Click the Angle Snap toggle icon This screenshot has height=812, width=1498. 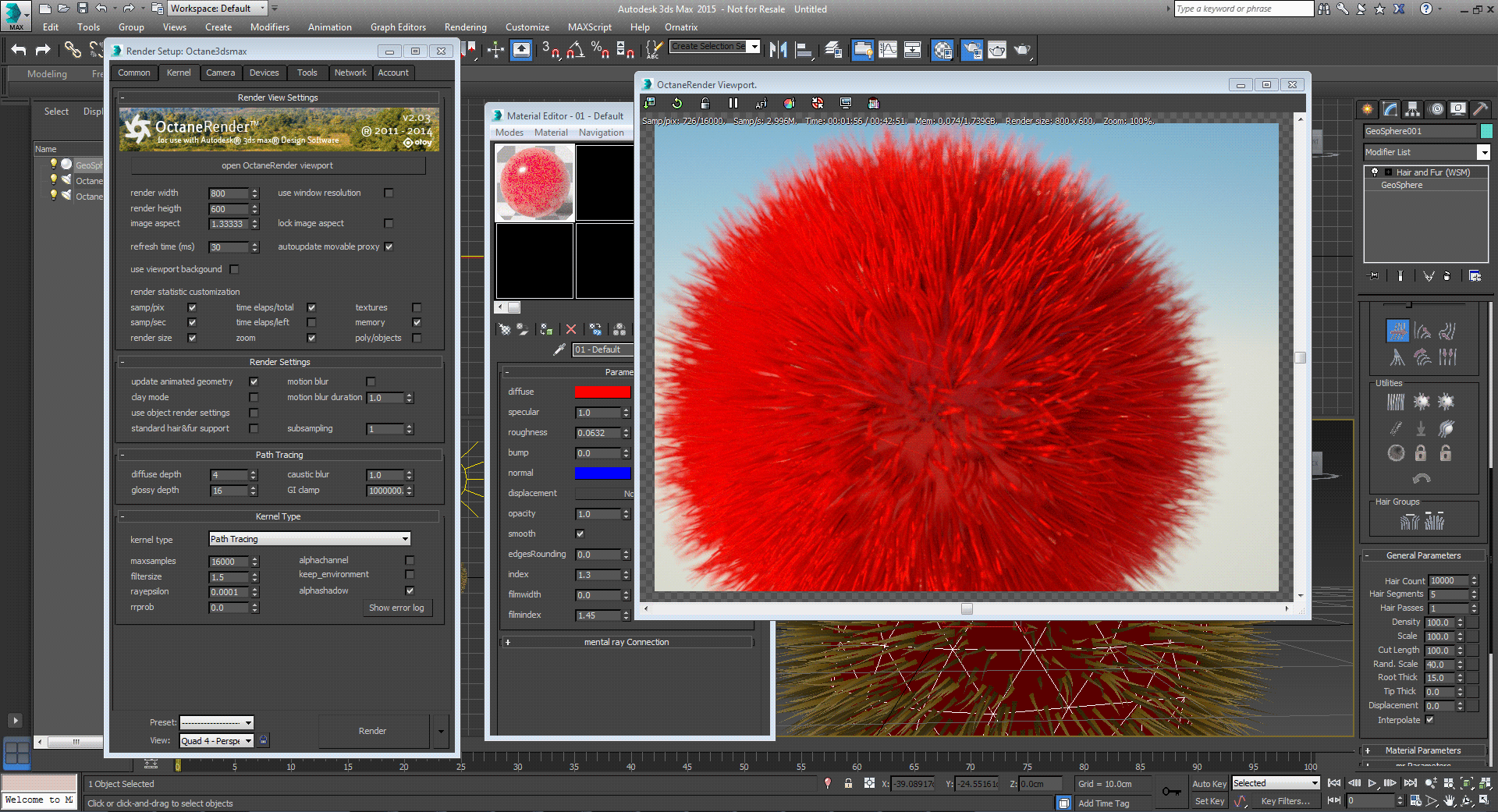point(575,50)
